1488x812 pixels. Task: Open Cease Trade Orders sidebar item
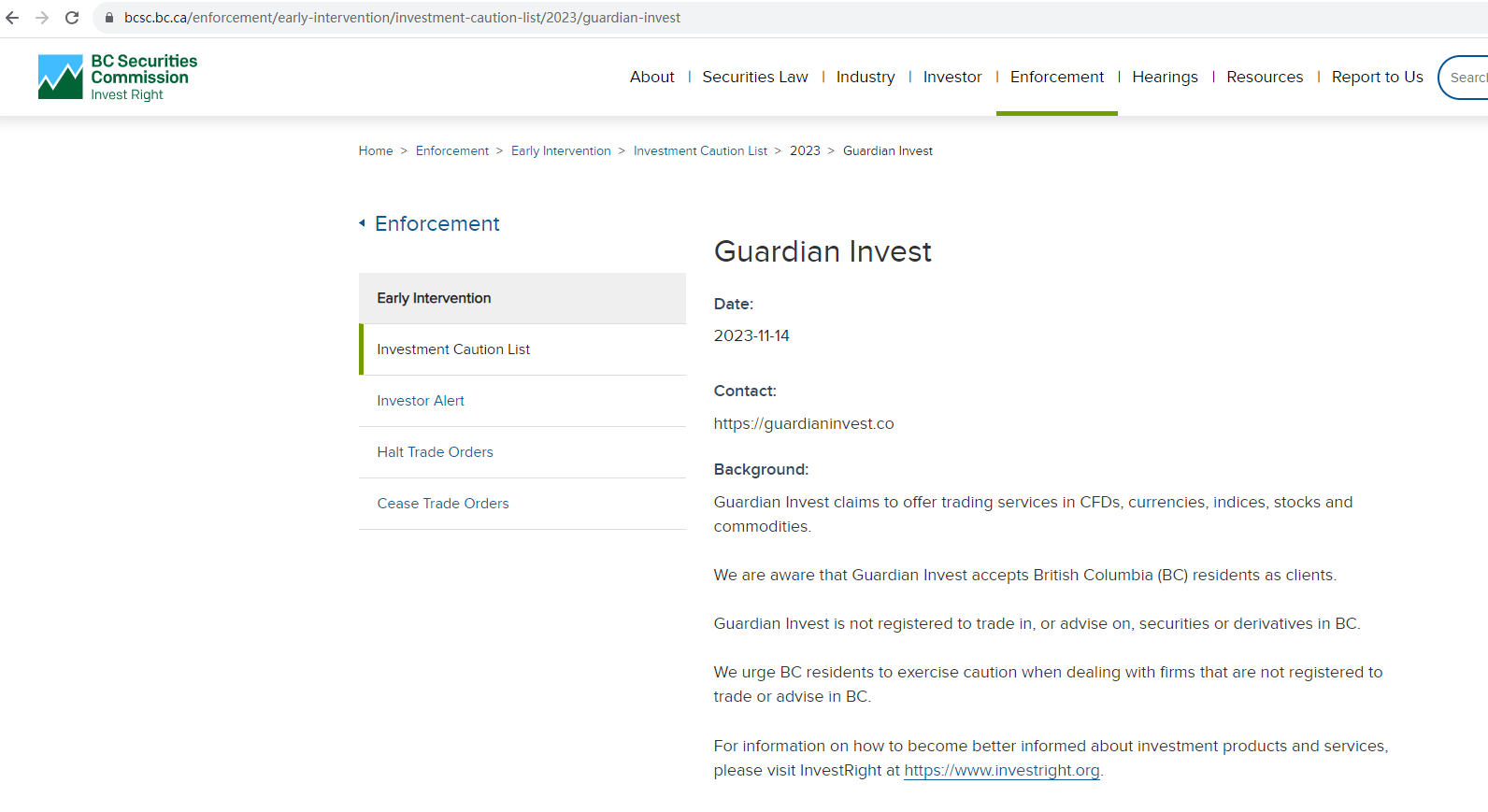pos(522,504)
